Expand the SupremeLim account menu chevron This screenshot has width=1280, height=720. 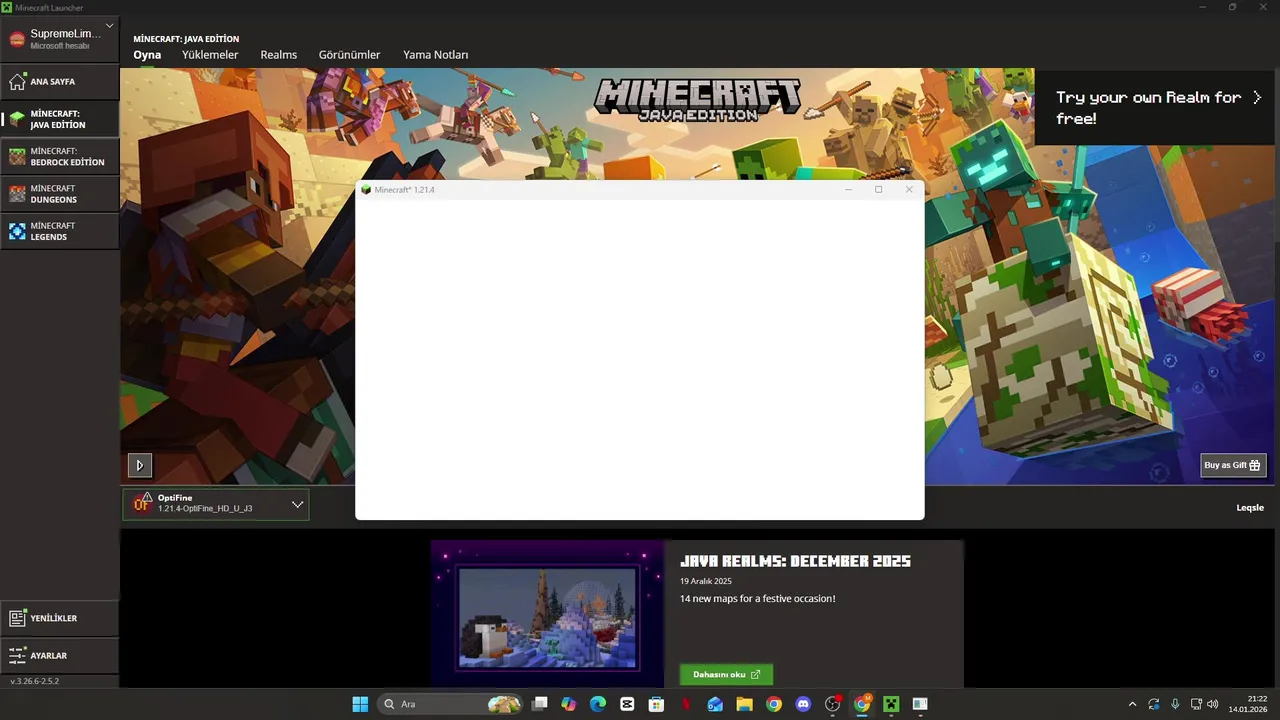tap(110, 26)
